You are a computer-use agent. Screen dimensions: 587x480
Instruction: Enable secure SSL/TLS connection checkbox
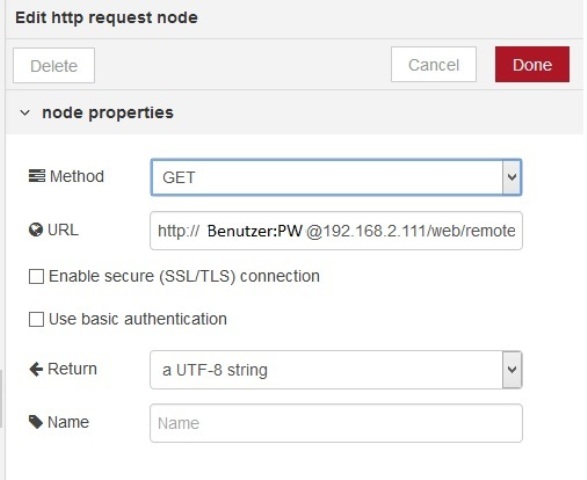tap(36, 277)
